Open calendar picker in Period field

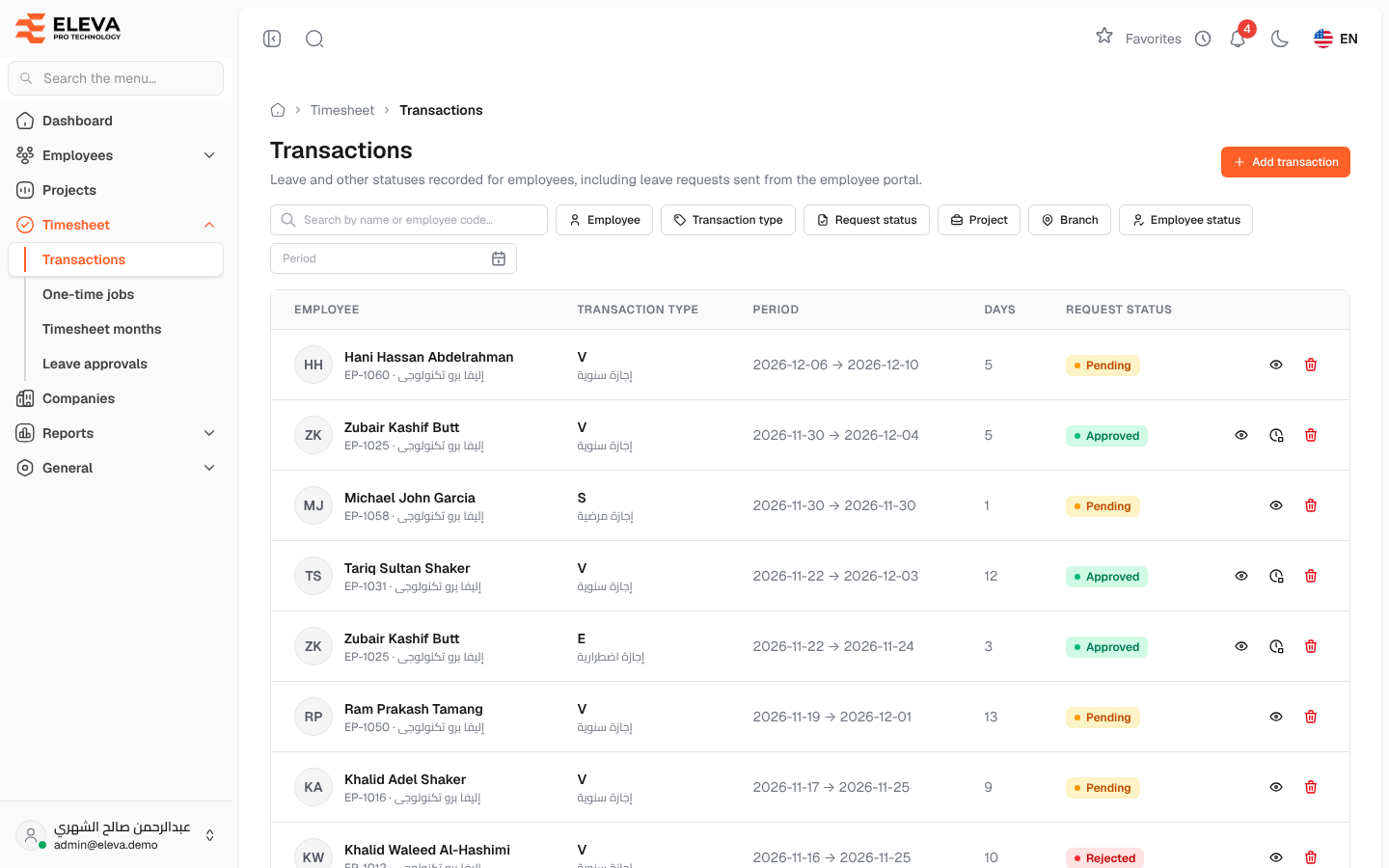point(499,258)
